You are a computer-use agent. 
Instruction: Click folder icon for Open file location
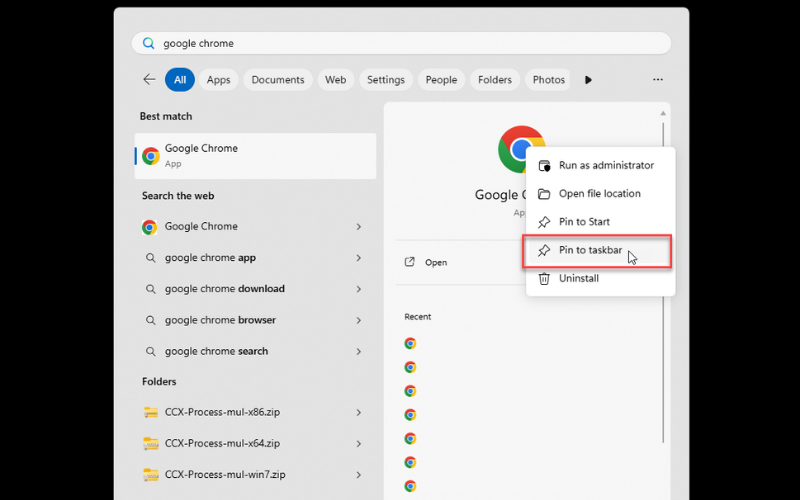544,194
